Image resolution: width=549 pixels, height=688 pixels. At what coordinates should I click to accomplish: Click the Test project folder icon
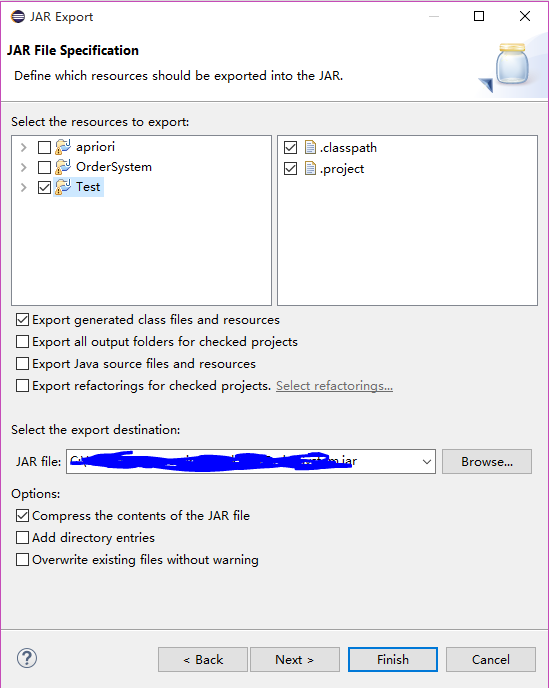pyautogui.click(x=63, y=187)
